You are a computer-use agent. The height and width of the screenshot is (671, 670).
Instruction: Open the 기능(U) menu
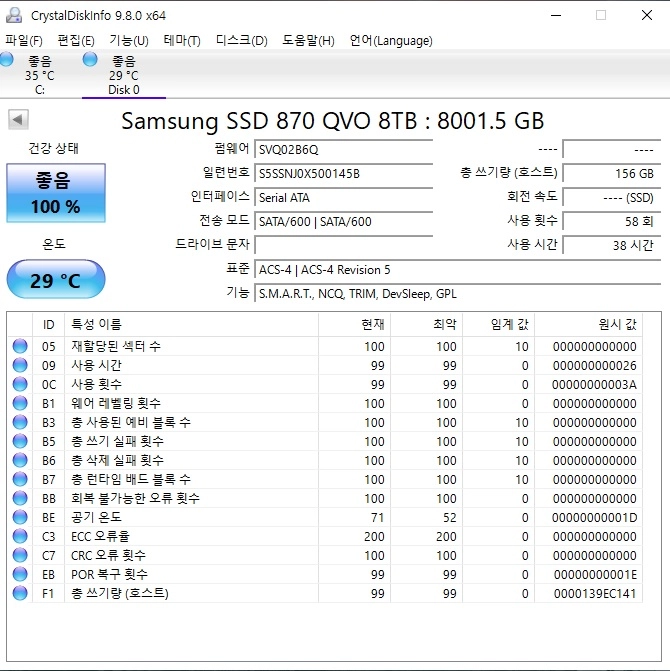coord(129,41)
